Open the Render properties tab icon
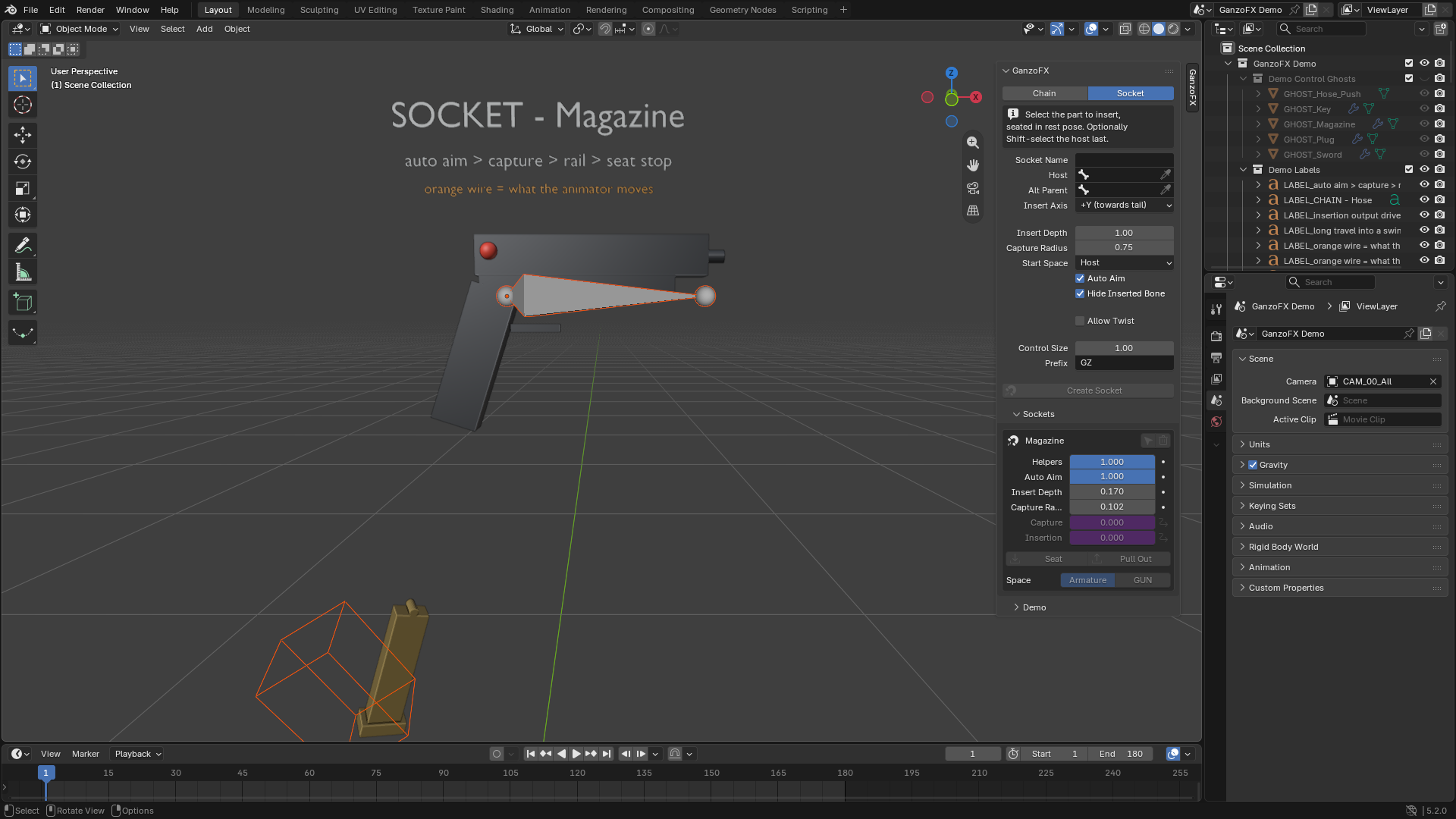The height and width of the screenshot is (819, 1456). tap(1216, 336)
